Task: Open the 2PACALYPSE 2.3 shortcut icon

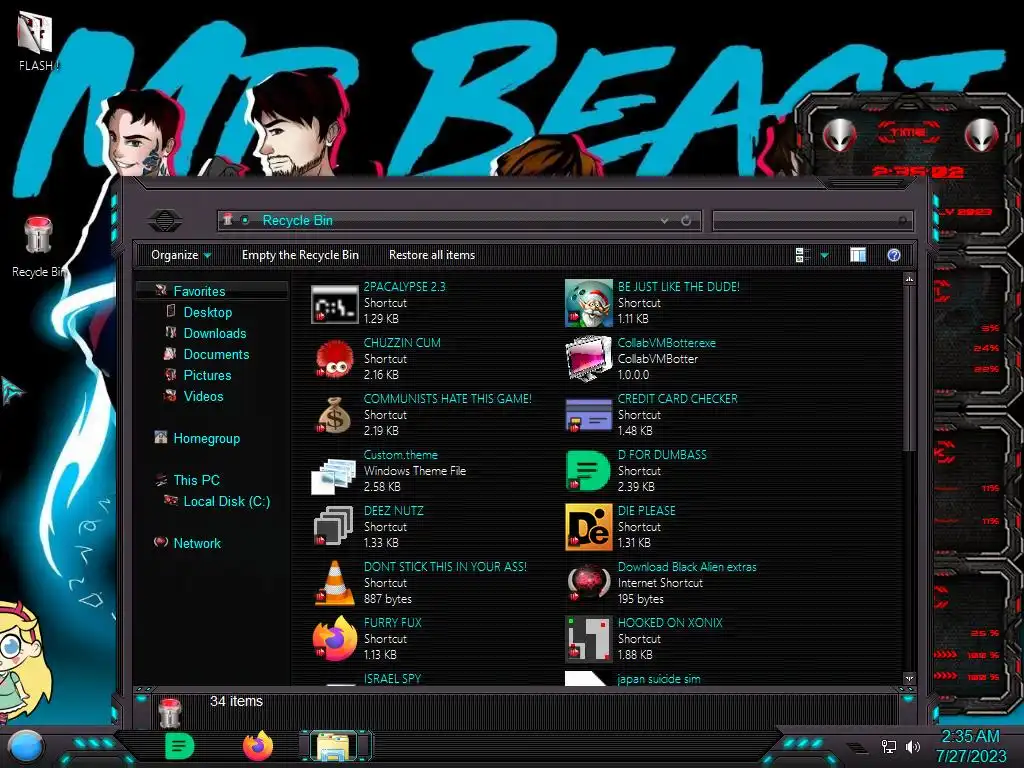Action: click(334, 304)
